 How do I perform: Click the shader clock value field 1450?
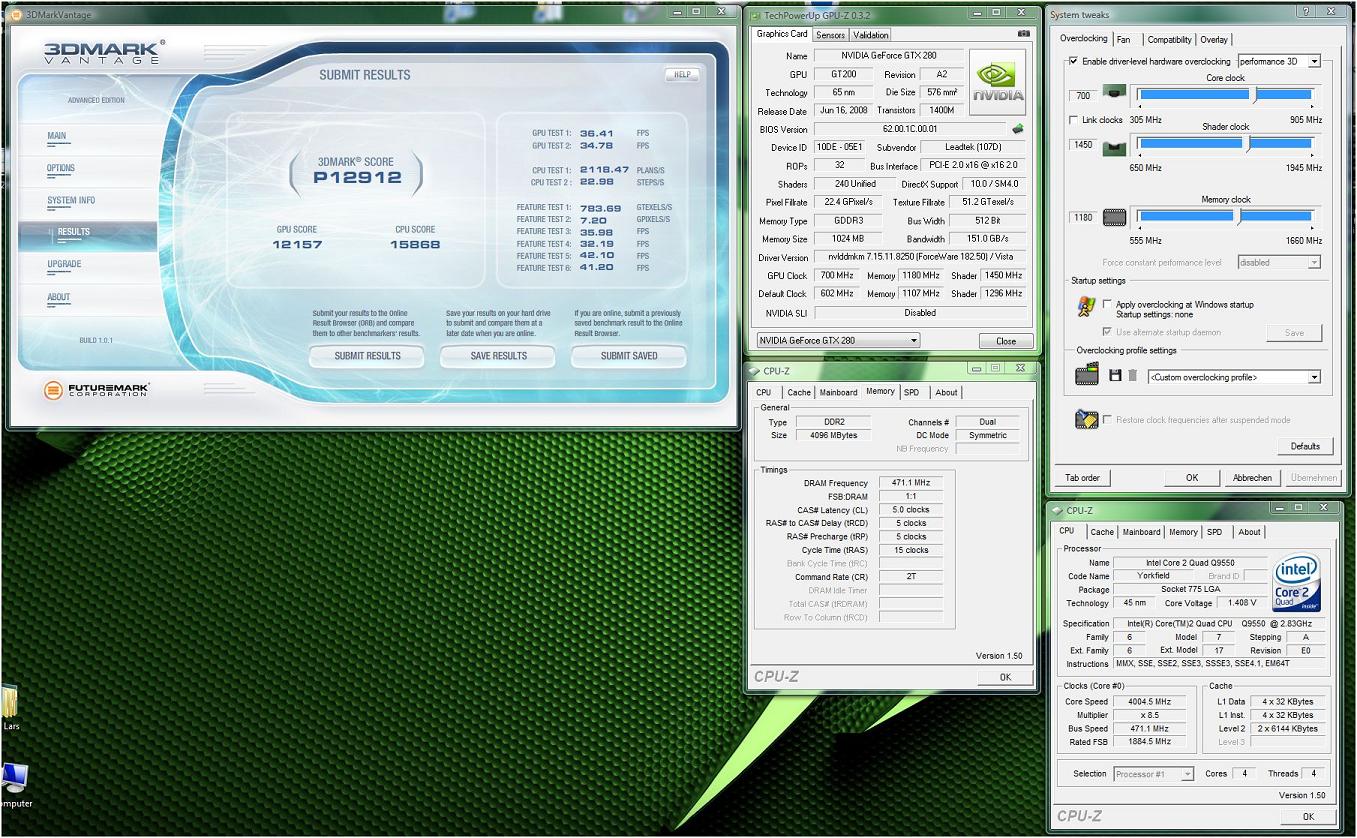coord(1083,145)
